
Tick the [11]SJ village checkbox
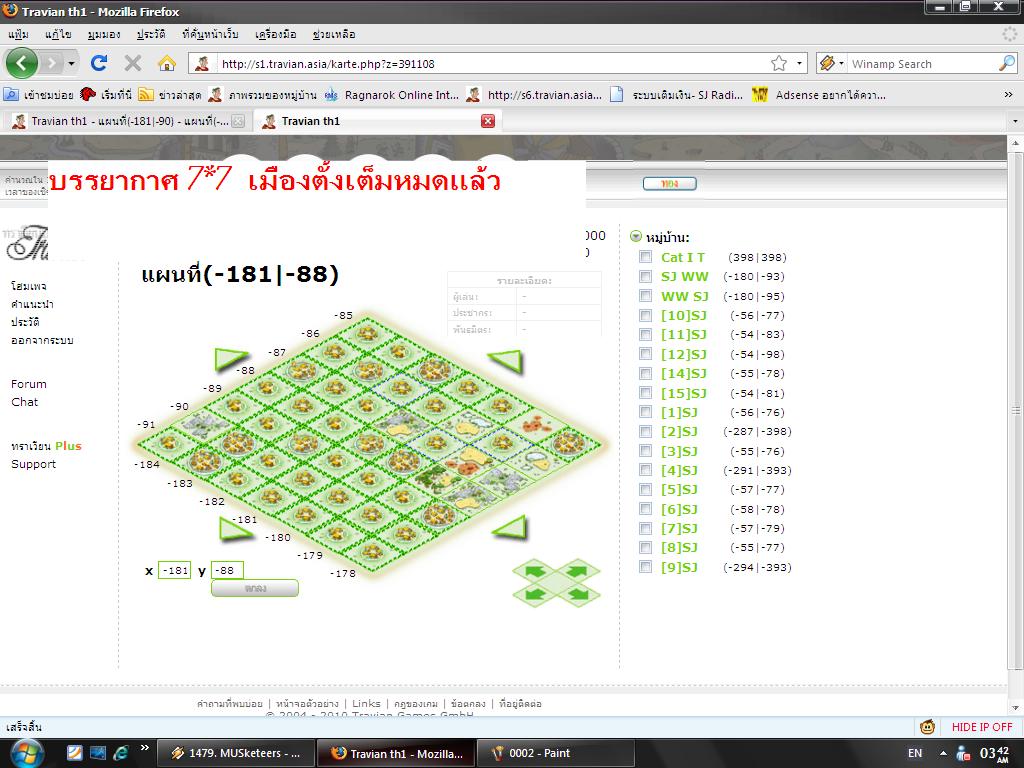645,334
